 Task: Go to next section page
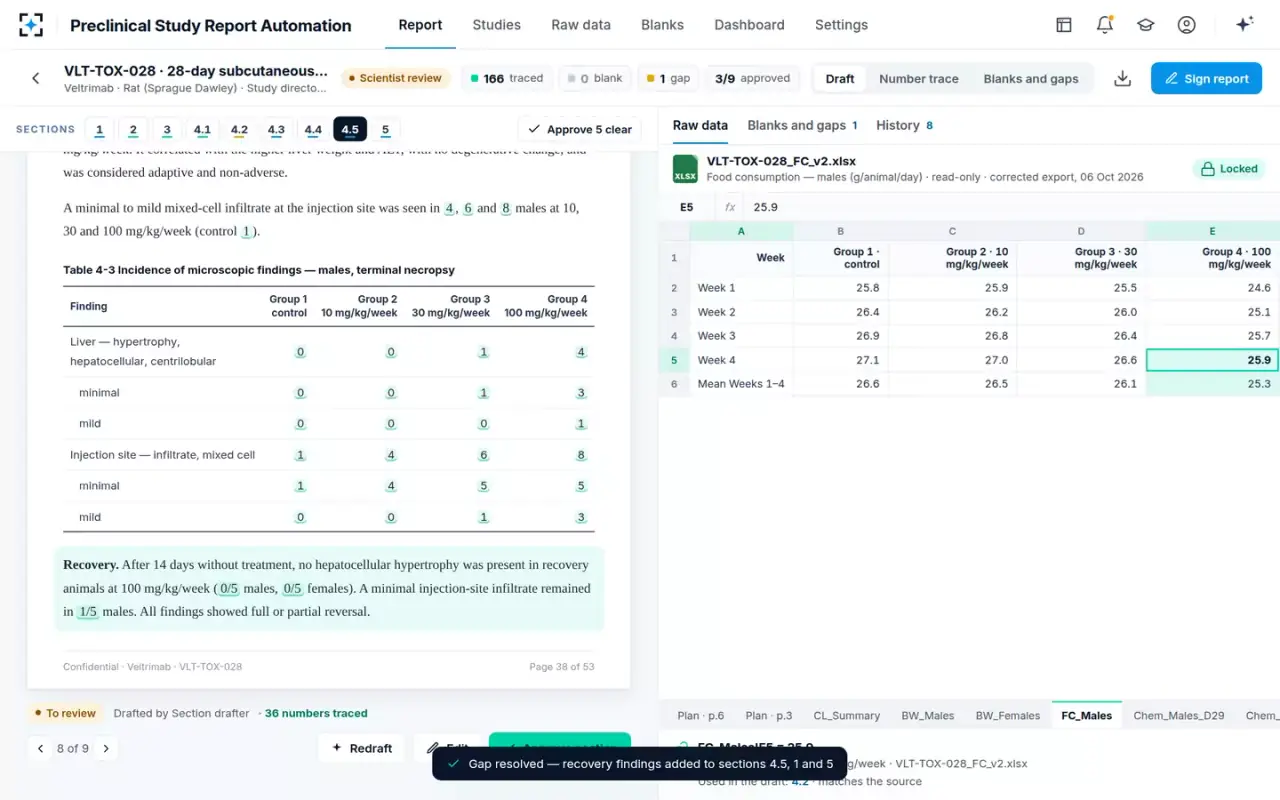point(106,748)
